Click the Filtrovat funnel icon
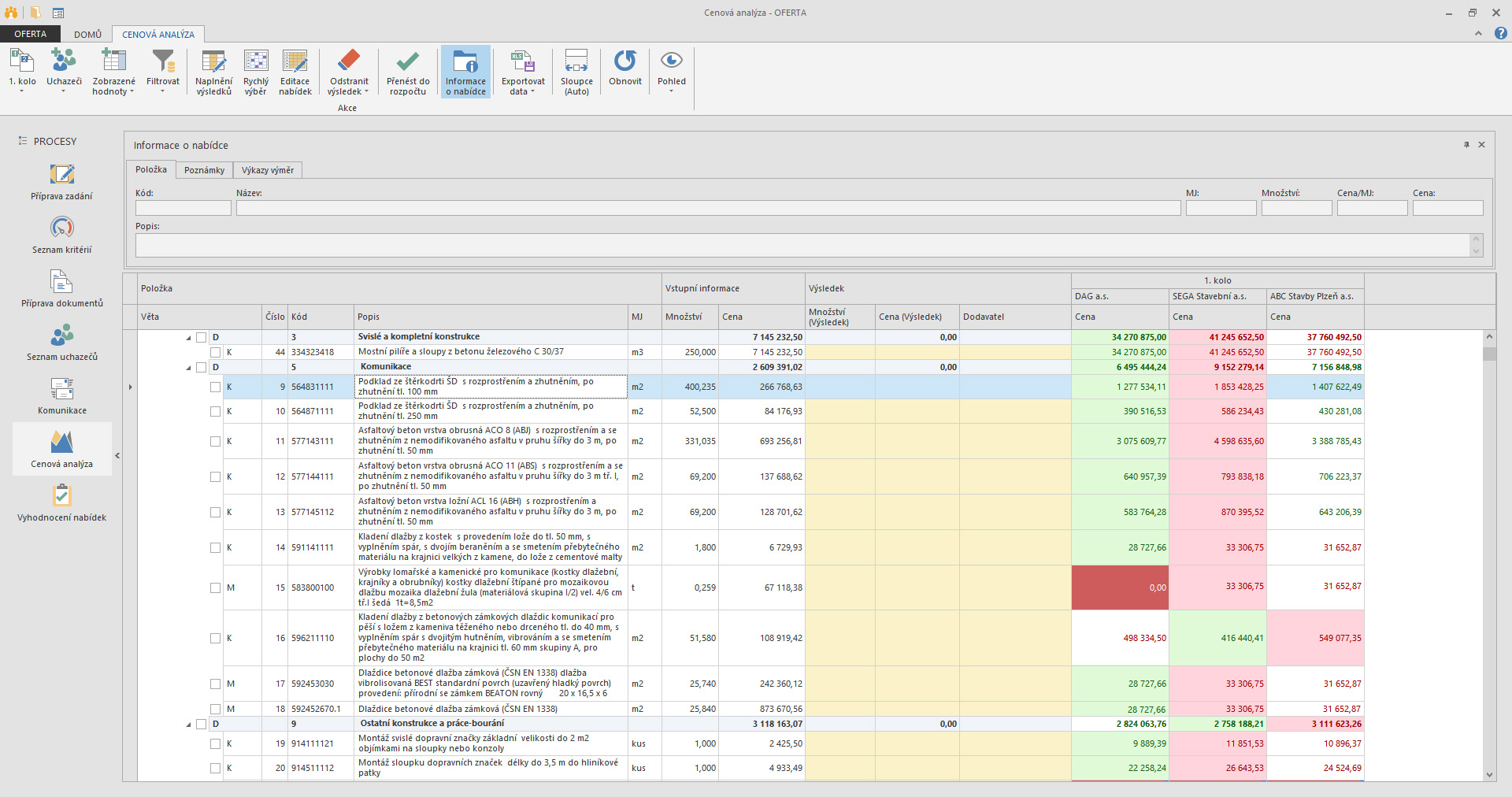This screenshot has height=797, width=1512. [163, 62]
